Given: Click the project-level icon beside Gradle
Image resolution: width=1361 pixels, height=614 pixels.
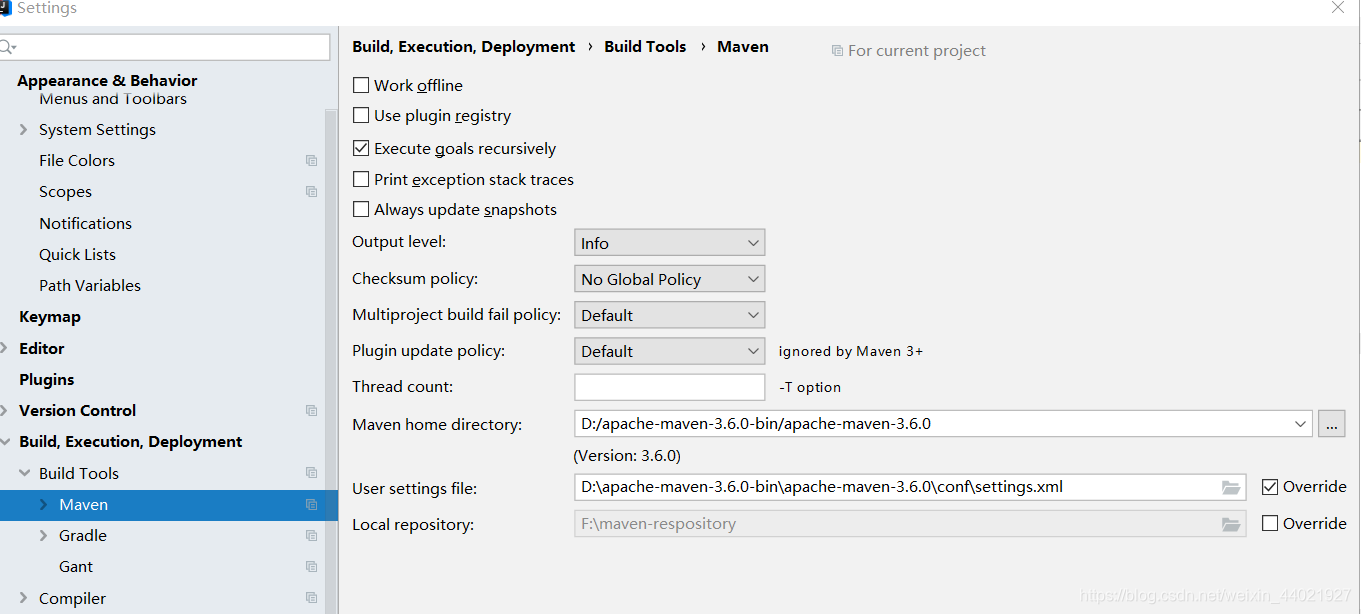Looking at the screenshot, I should click(x=312, y=535).
